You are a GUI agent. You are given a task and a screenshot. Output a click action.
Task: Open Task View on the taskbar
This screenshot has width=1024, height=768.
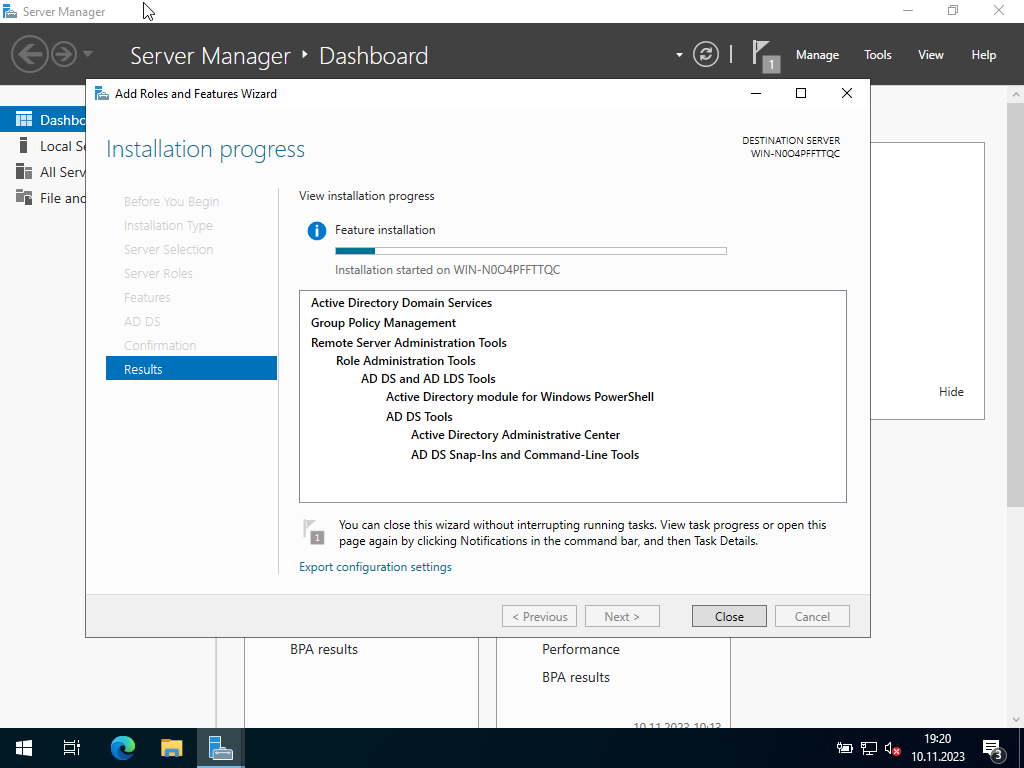(72, 748)
